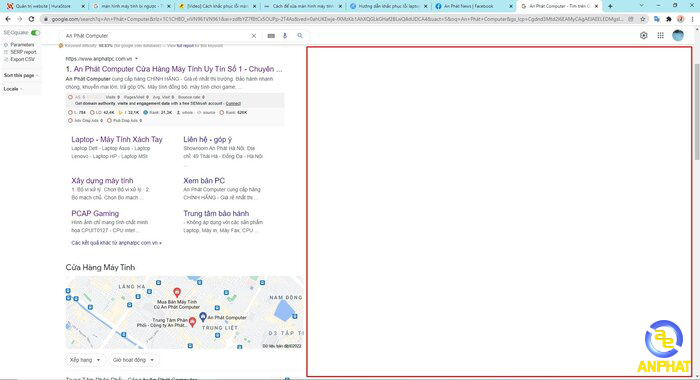Open the browser extensions puzzle icon
The height and width of the screenshot is (380, 700).
coord(668,19)
